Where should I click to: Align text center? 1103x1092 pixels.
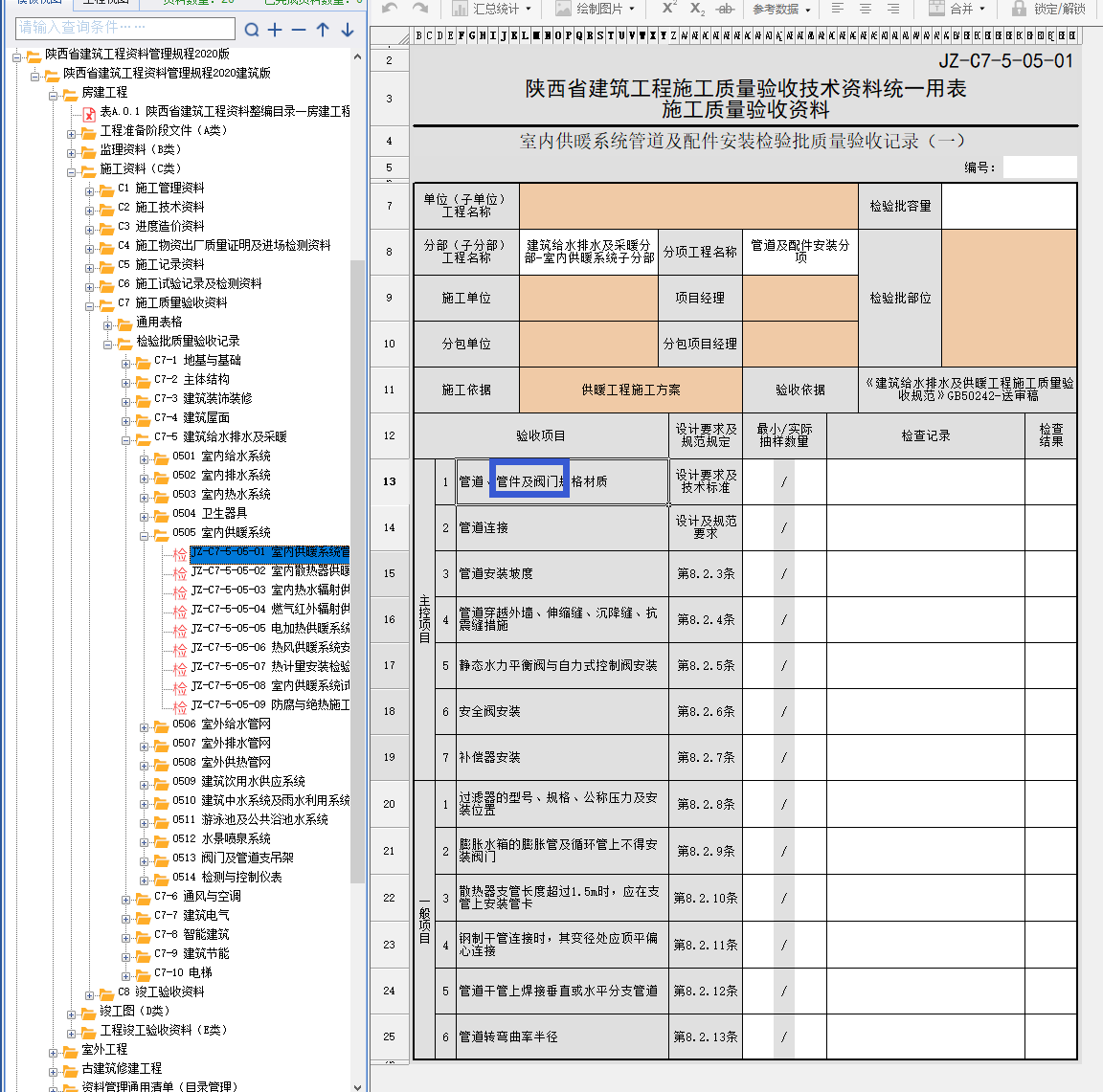click(x=866, y=9)
